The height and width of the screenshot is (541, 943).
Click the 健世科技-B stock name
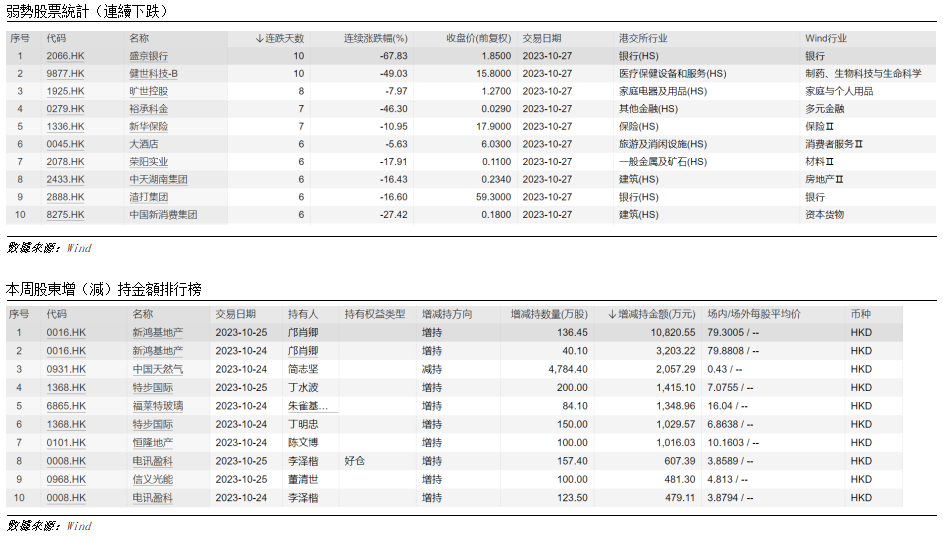[153, 73]
